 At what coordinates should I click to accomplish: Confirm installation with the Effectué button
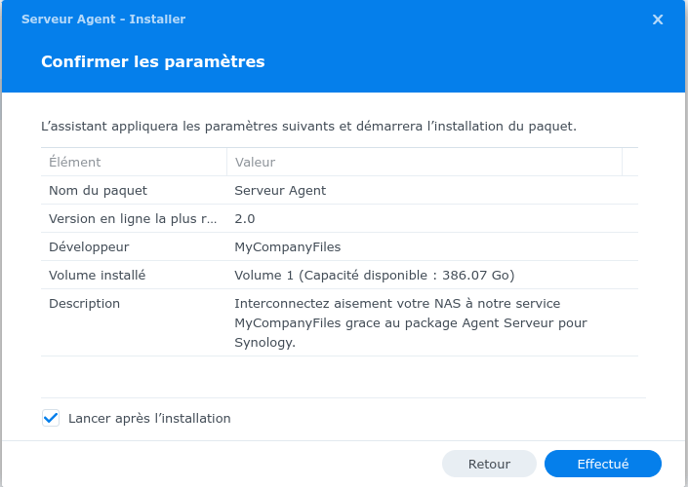click(603, 464)
